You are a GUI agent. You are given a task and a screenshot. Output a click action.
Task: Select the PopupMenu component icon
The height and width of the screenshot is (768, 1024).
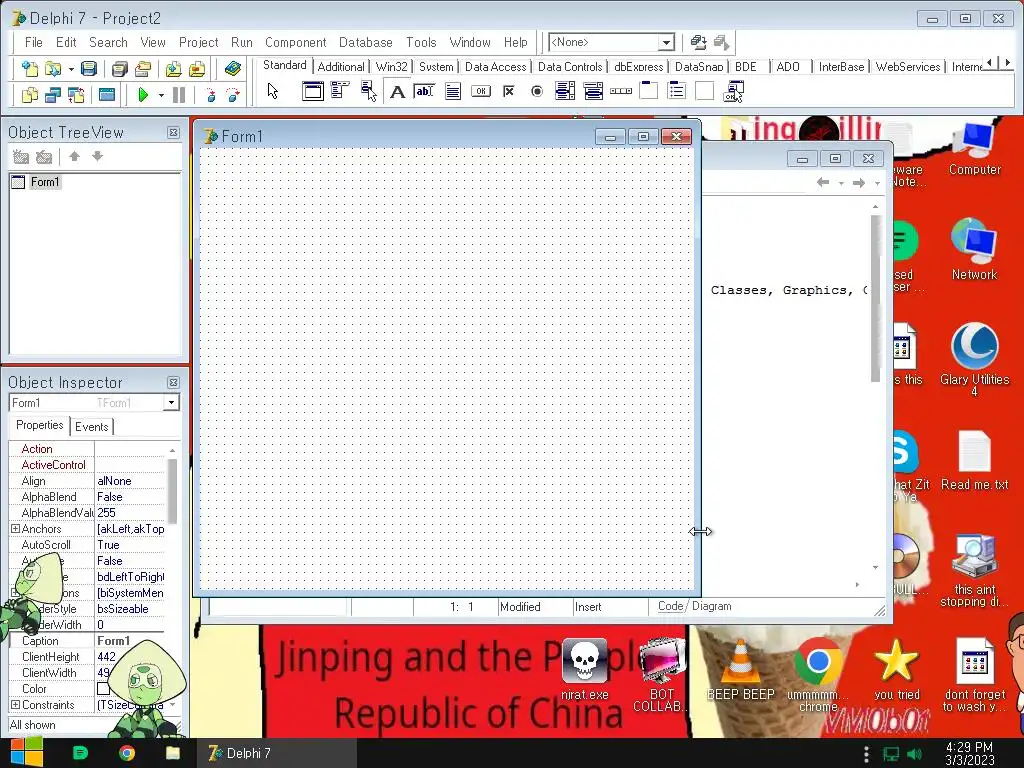point(368,91)
